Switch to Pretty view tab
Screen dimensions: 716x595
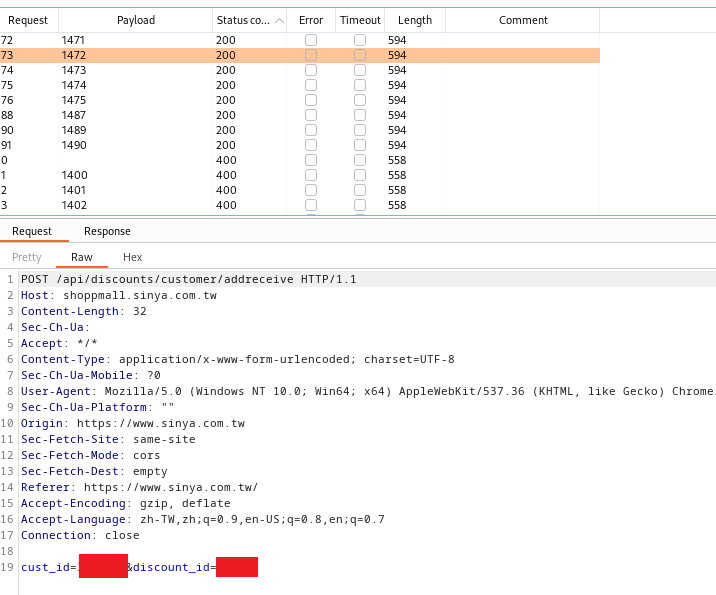[26, 257]
